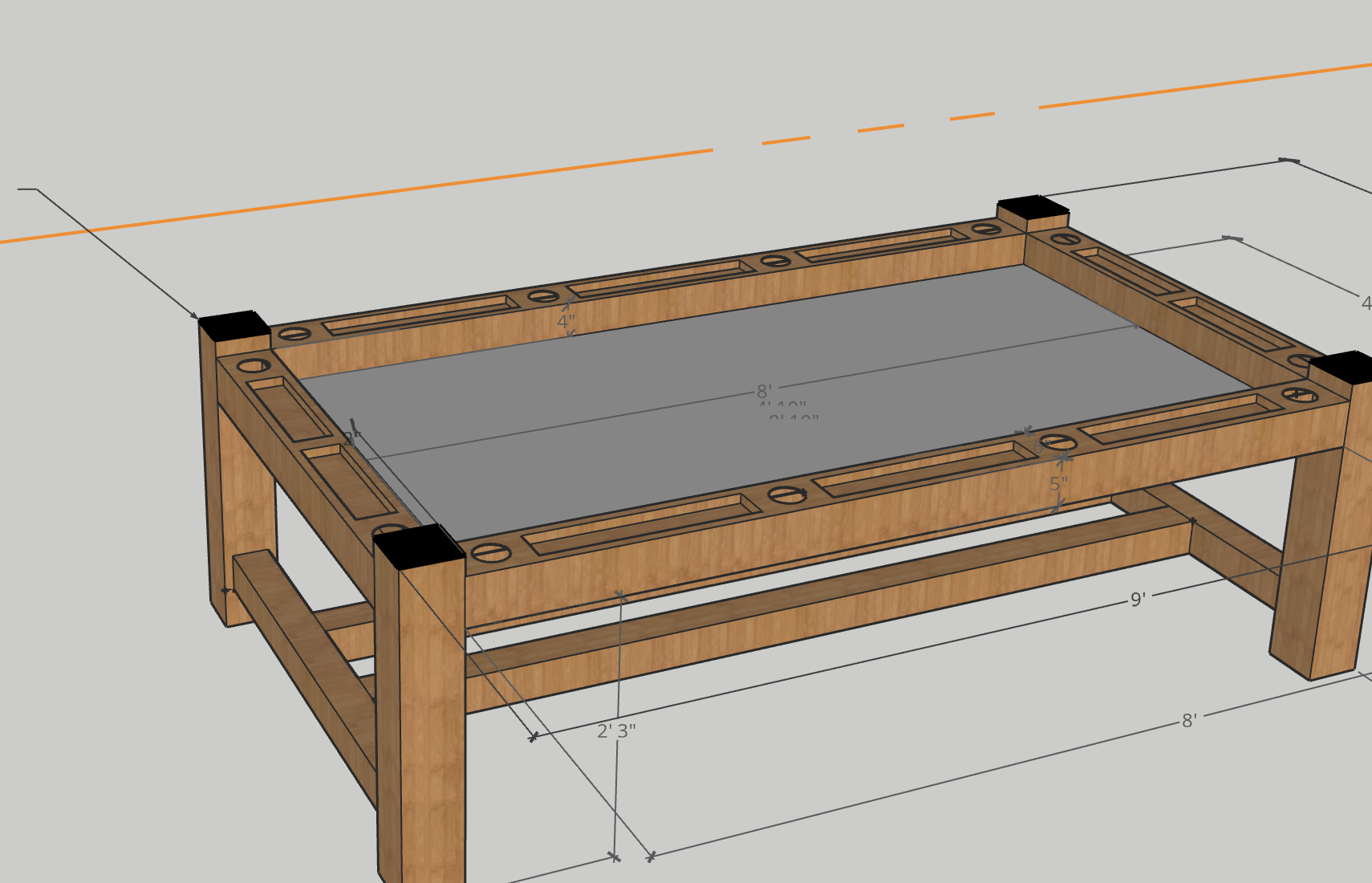The height and width of the screenshot is (883, 1372).
Task: Click the 5" dimension label on front rail
Action: click(1058, 484)
